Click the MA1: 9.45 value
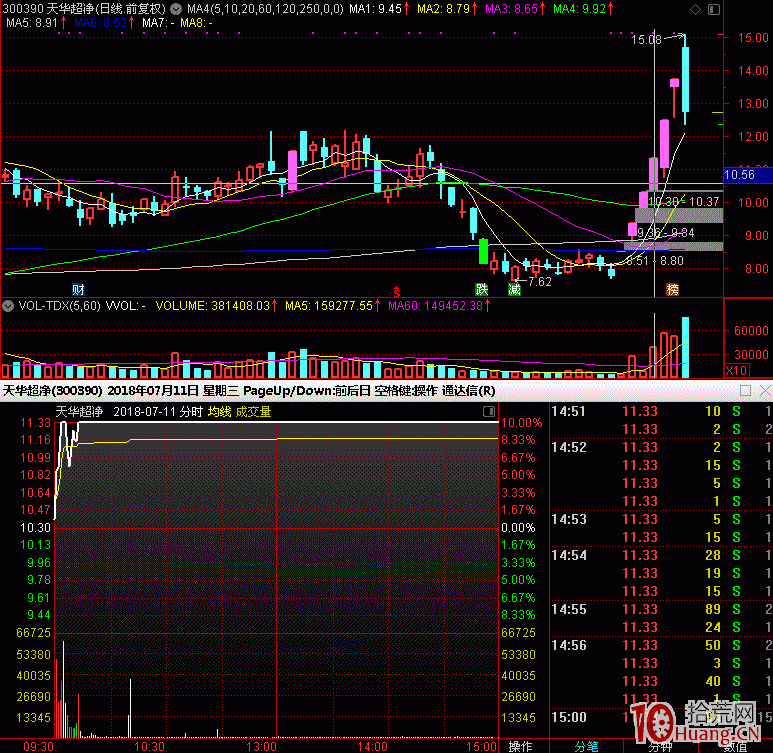 pos(379,9)
